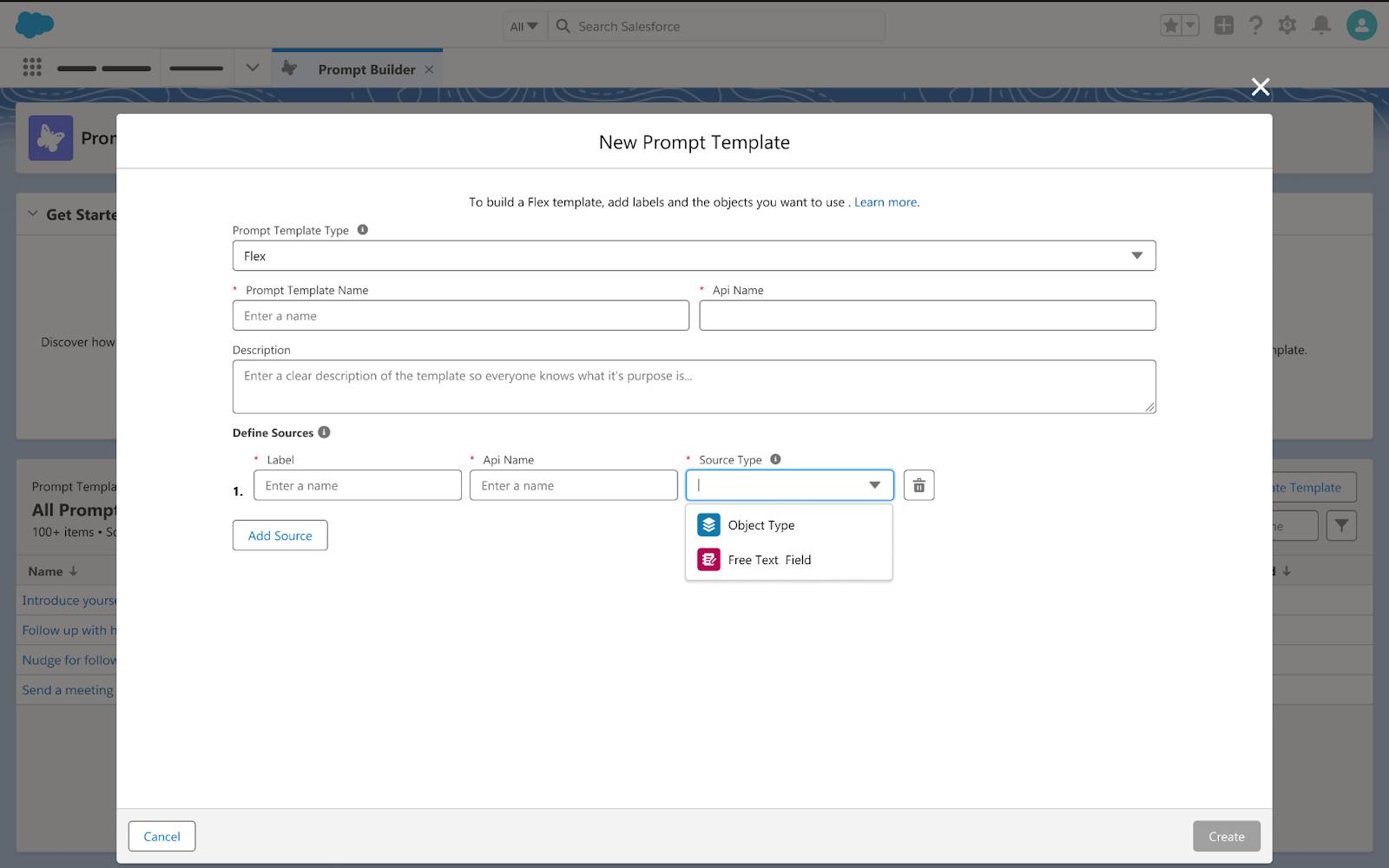The height and width of the screenshot is (868, 1389).
Task: Click the Add Source button
Action: click(280, 536)
